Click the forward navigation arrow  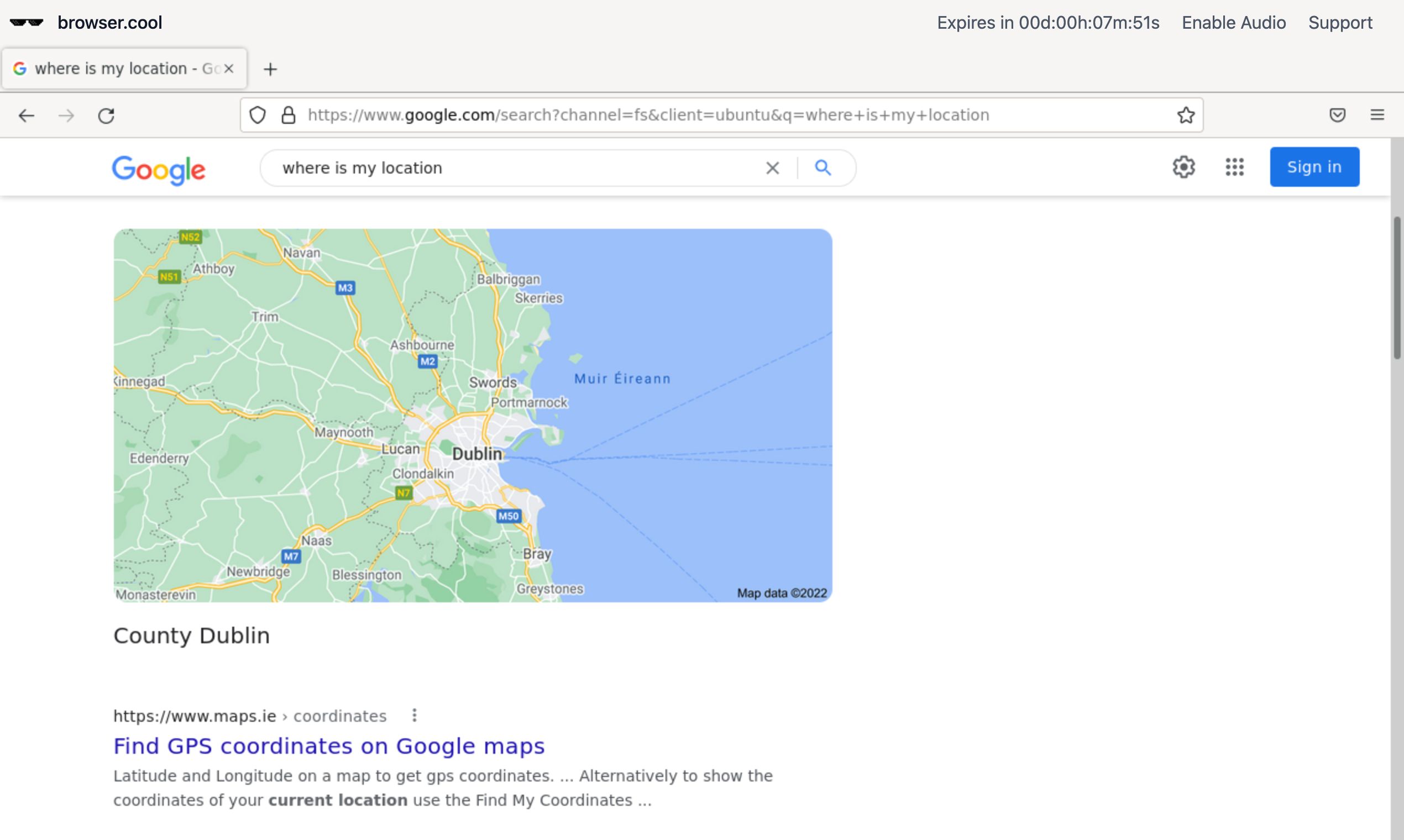pos(66,115)
